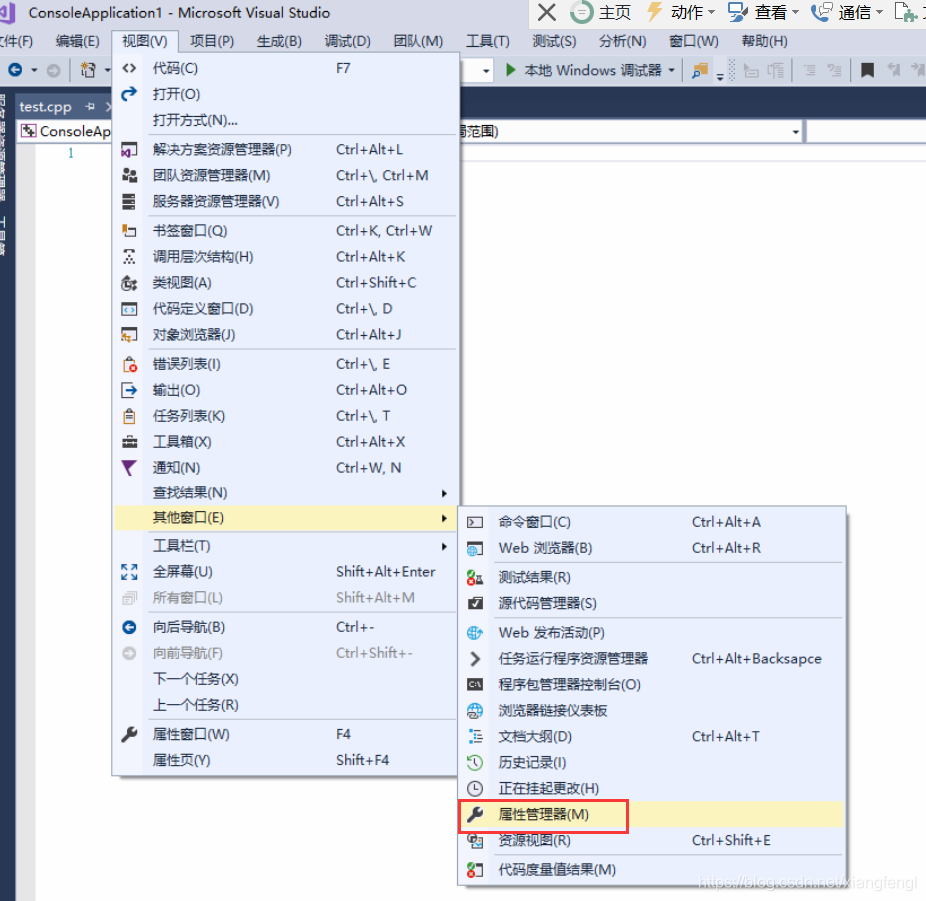Click the Bookmark Window icon
The height and width of the screenshot is (901, 926).
coord(129,231)
